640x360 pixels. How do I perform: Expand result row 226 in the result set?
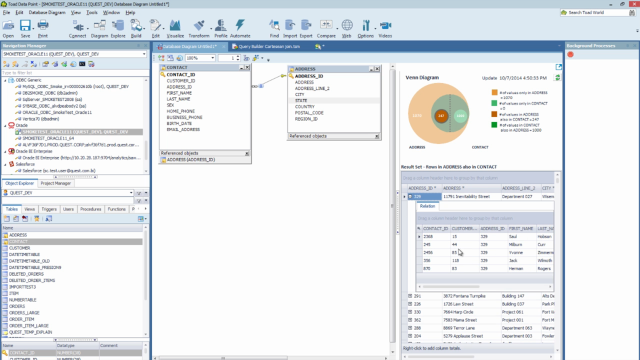point(410,304)
